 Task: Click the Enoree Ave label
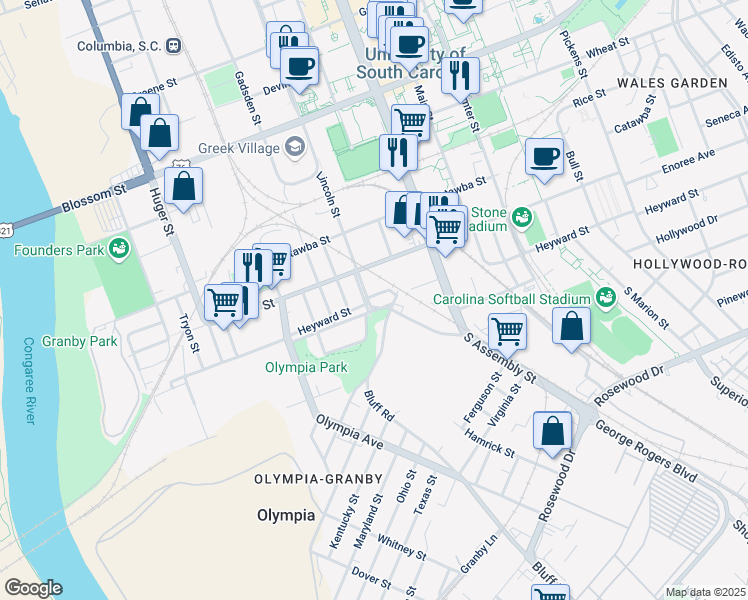pos(688,161)
